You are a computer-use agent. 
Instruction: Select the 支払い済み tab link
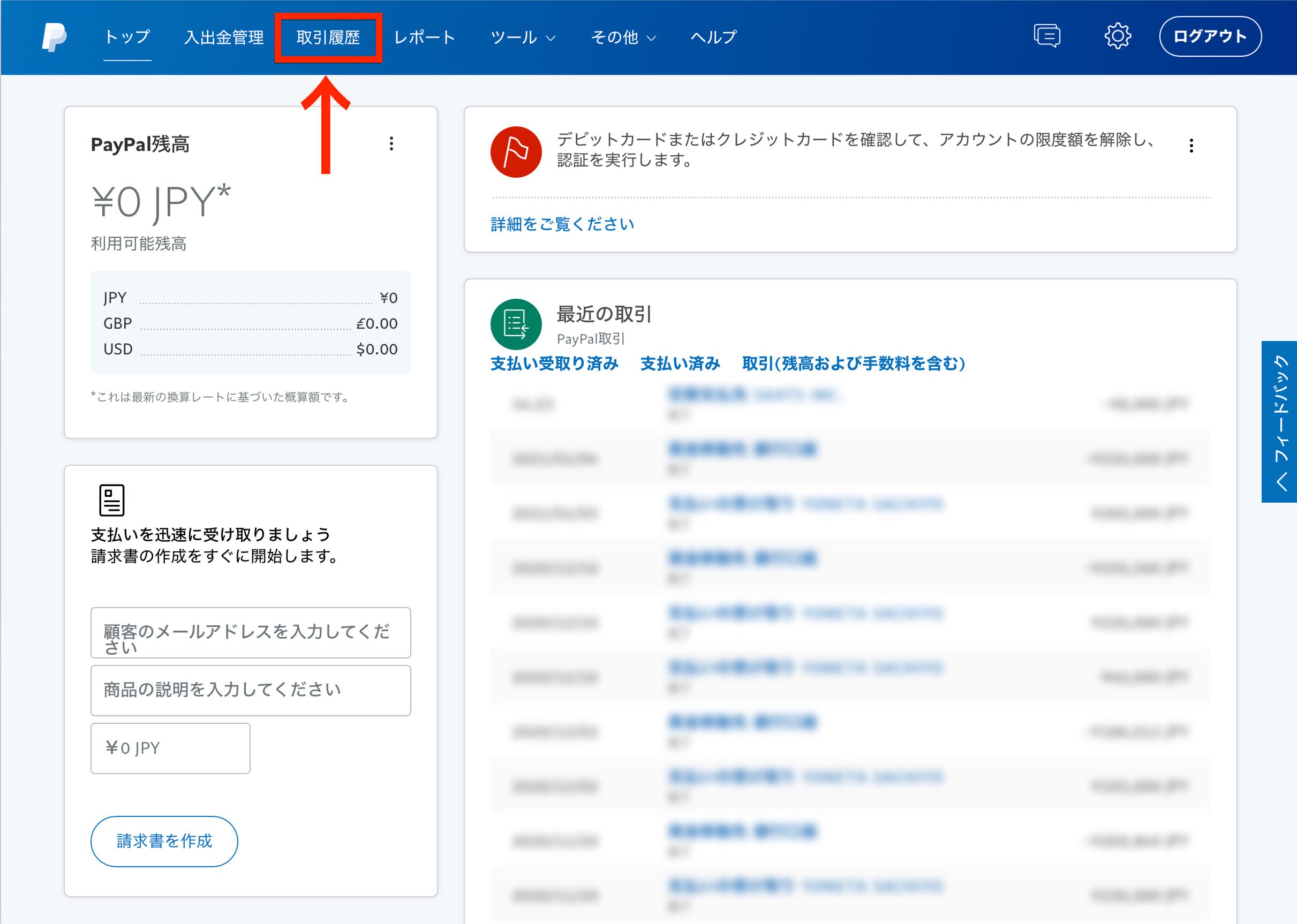pyautogui.click(x=680, y=363)
